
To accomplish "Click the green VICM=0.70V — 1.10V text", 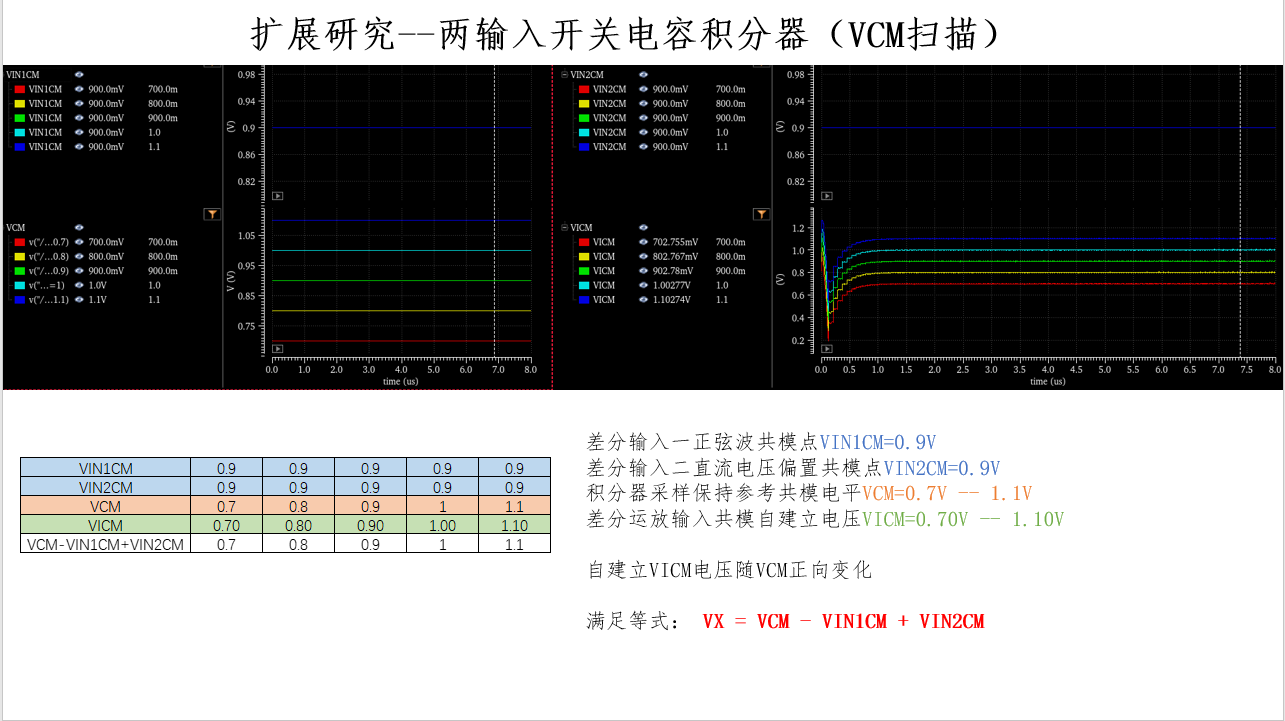I will tap(963, 519).
